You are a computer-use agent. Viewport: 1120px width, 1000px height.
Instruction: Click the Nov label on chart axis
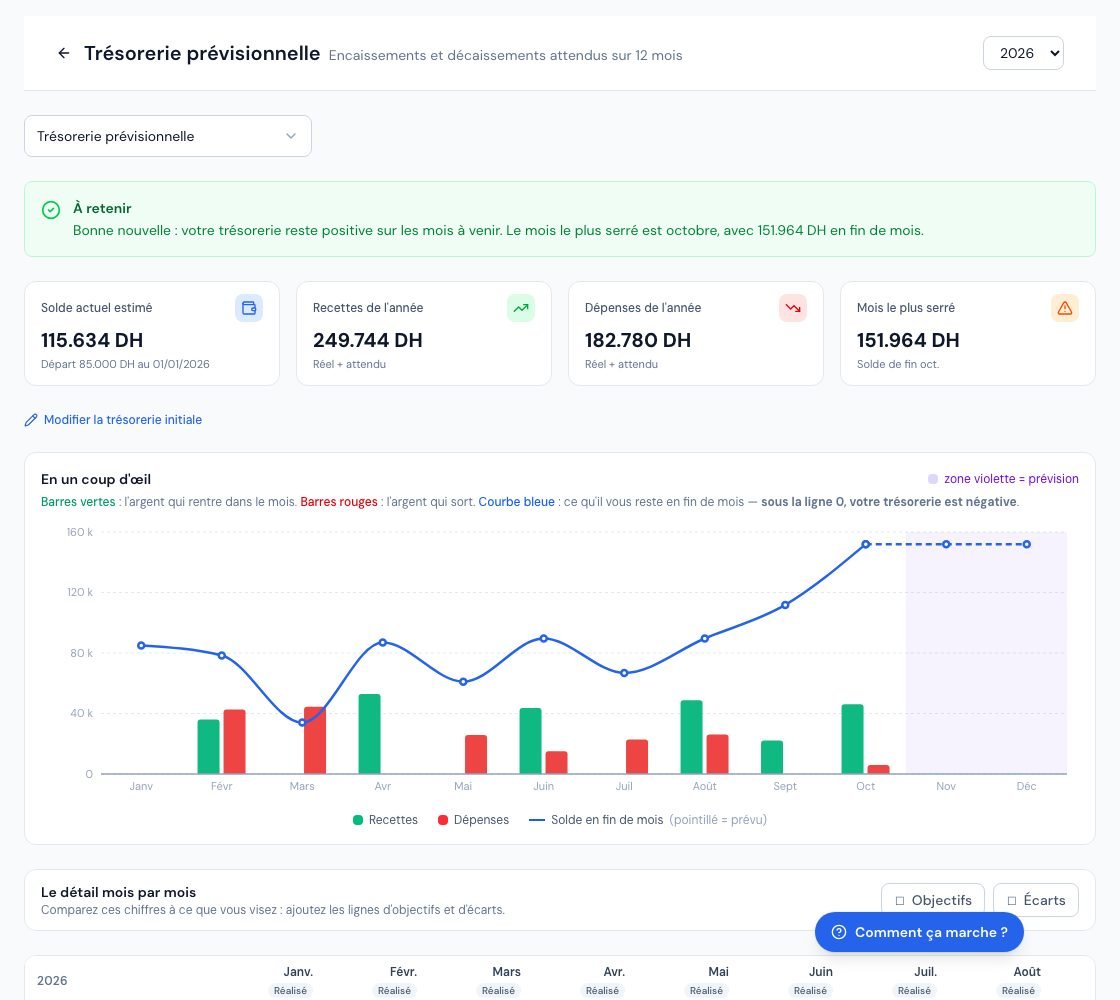tap(946, 786)
